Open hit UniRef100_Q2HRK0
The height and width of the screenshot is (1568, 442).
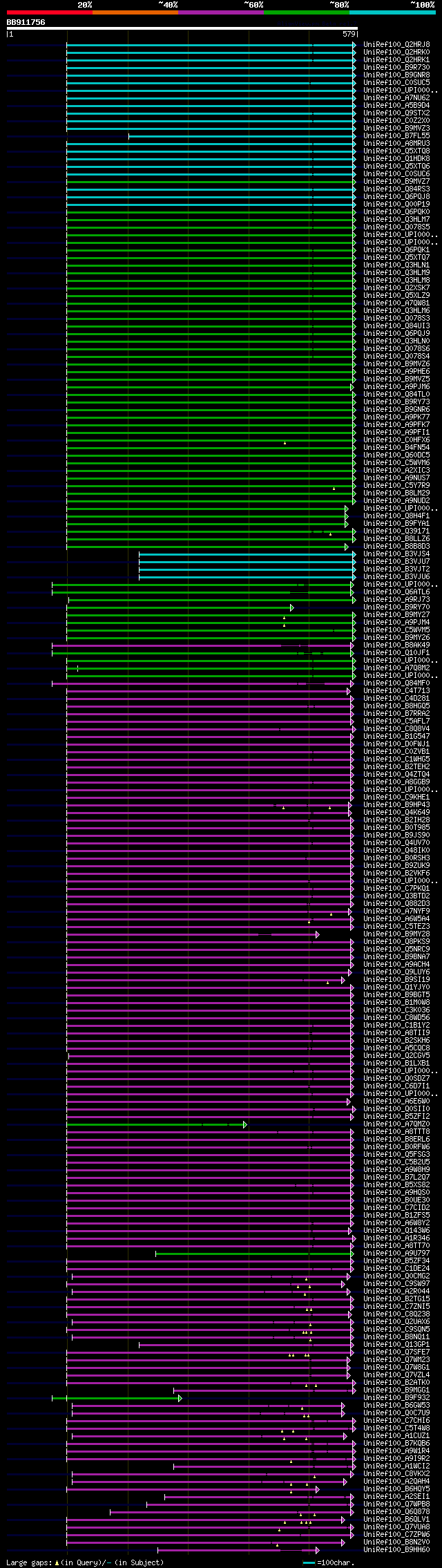click(x=396, y=52)
